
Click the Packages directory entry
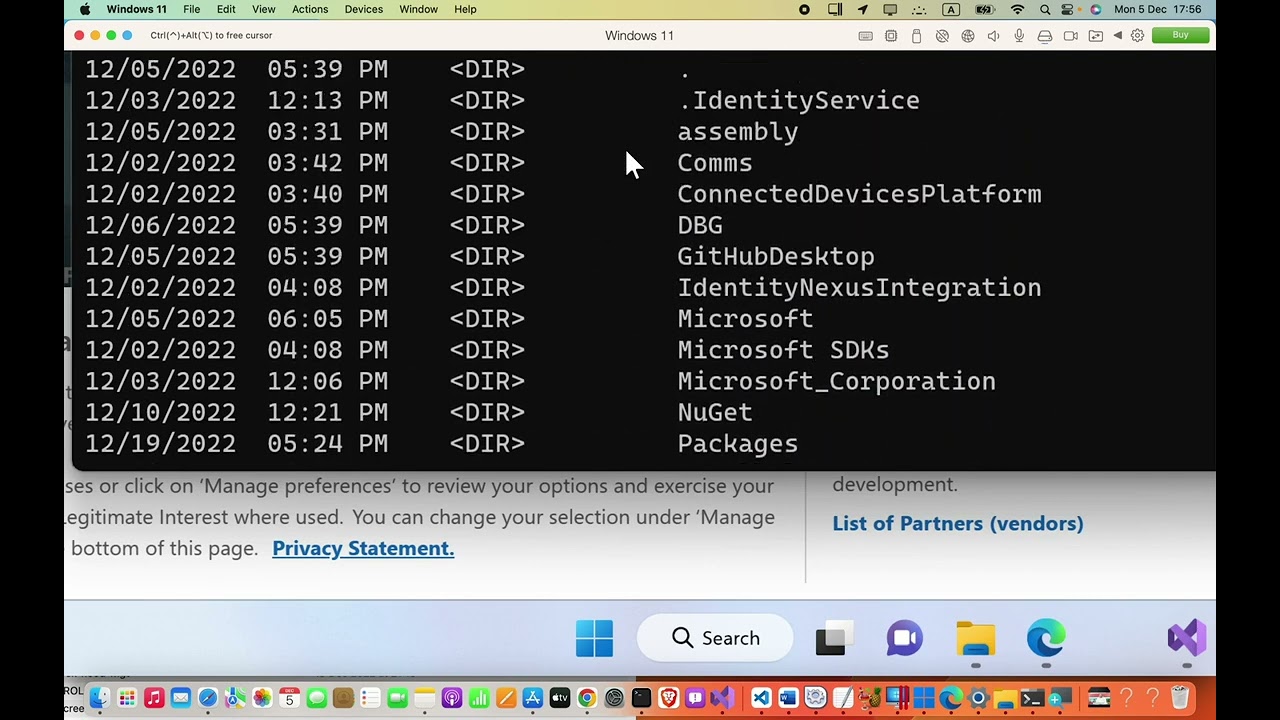737,444
